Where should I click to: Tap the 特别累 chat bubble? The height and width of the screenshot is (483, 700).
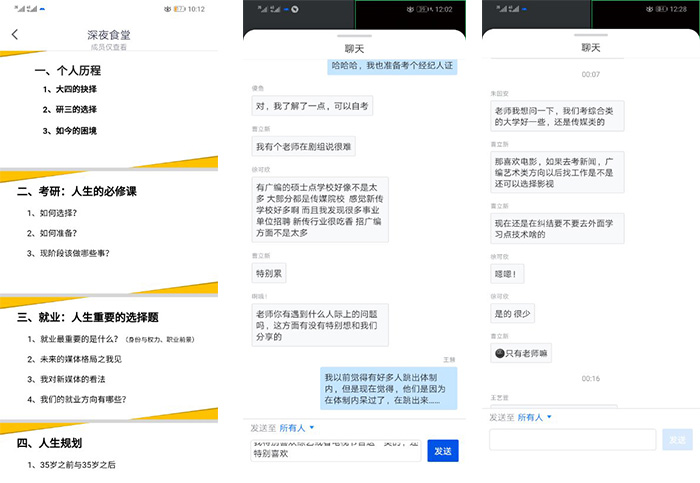click(270, 271)
